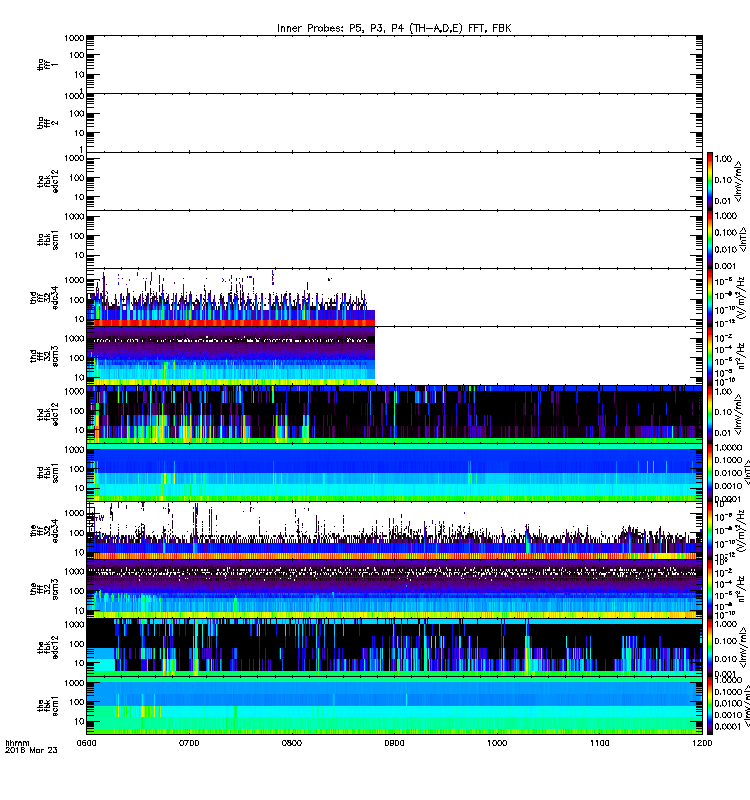Click the '0600' time axis label
This screenshot has height=800, width=750.
click(x=86, y=743)
